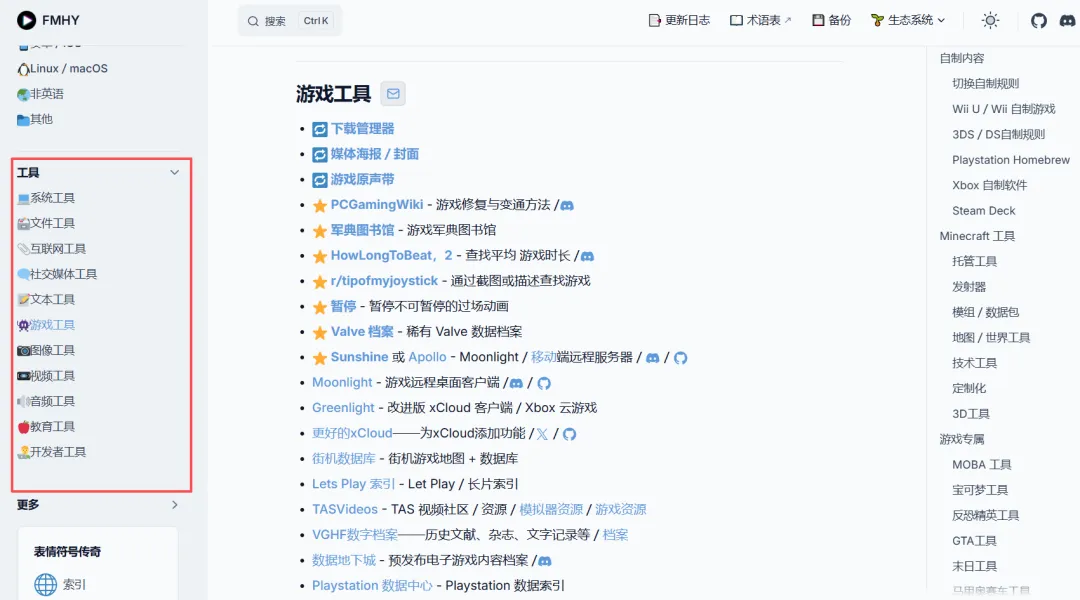Jump to 3D工具 in page outline
The image size is (1080, 600).
(x=970, y=414)
